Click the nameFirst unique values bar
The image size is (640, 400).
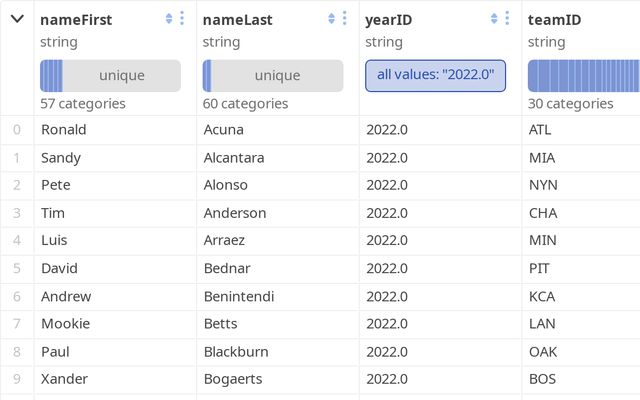(110, 76)
